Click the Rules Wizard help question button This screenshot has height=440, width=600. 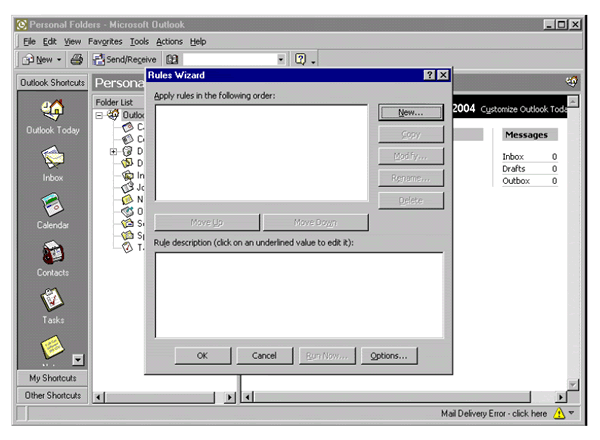(430, 75)
